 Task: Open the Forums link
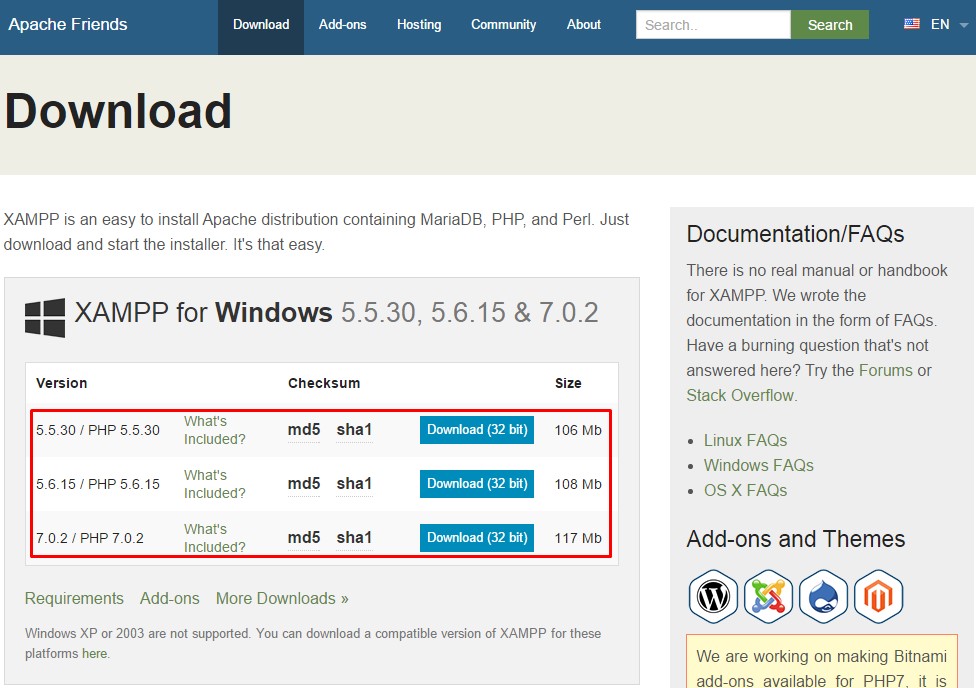point(886,370)
